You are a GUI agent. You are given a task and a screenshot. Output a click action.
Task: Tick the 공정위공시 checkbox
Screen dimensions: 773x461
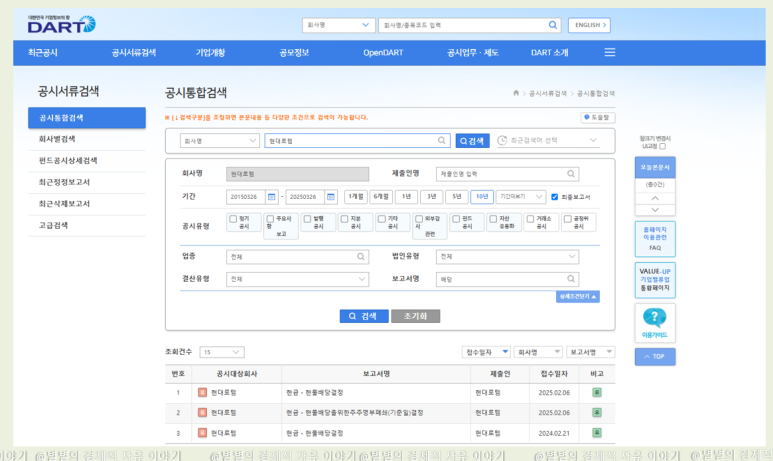[x=567, y=219]
